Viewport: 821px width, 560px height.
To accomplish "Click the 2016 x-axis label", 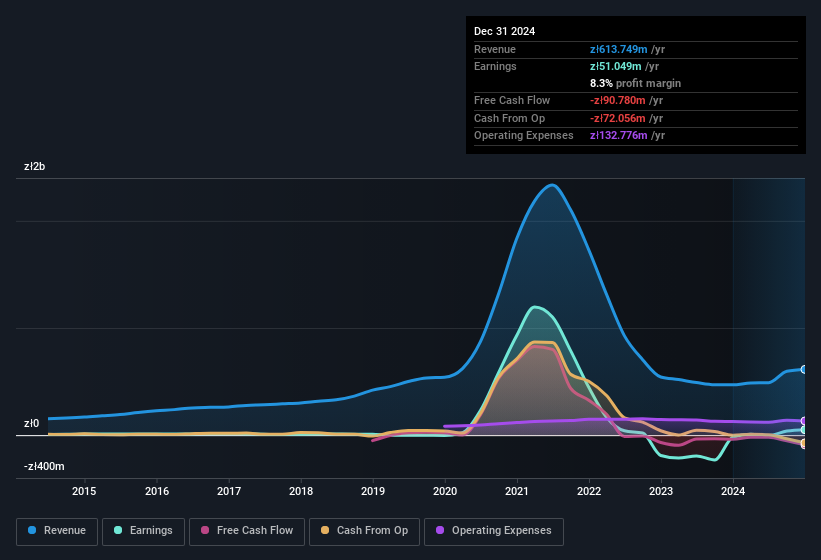I will (157, 491).
